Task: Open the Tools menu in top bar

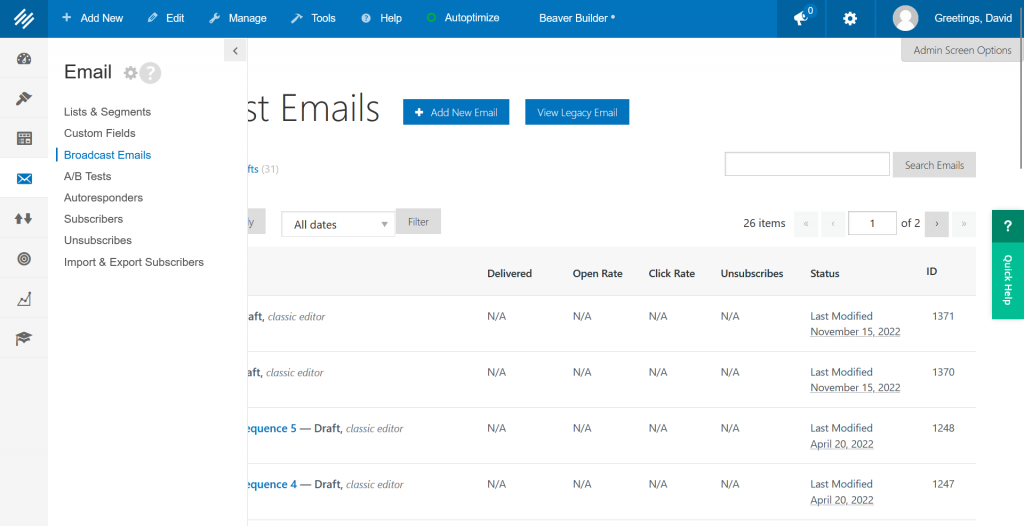Action: pyautogui.click(x=313, y=18)
